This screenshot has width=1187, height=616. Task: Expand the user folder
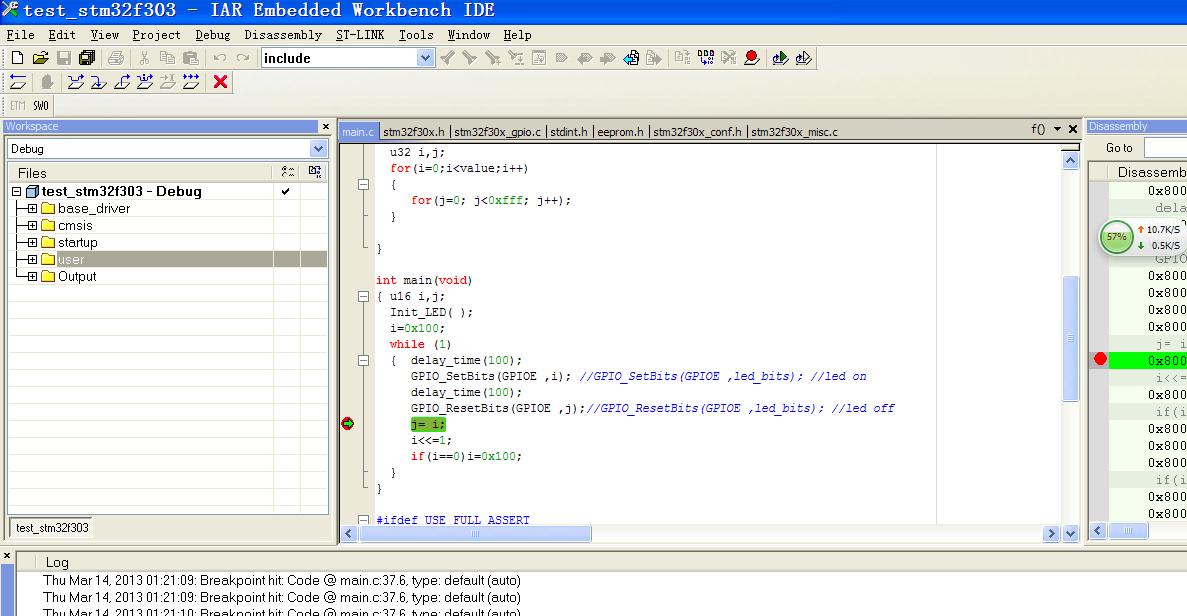click(32, 260)
